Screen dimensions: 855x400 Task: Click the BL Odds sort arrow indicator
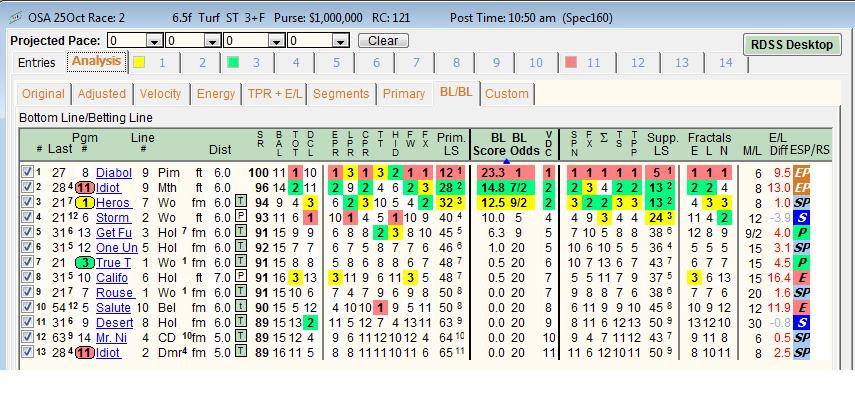(507, 161)
